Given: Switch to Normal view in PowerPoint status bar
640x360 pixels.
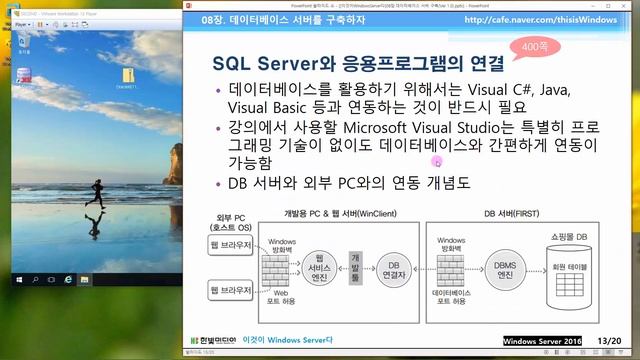Looking at the screenshot, I should (x=582, y=352).
